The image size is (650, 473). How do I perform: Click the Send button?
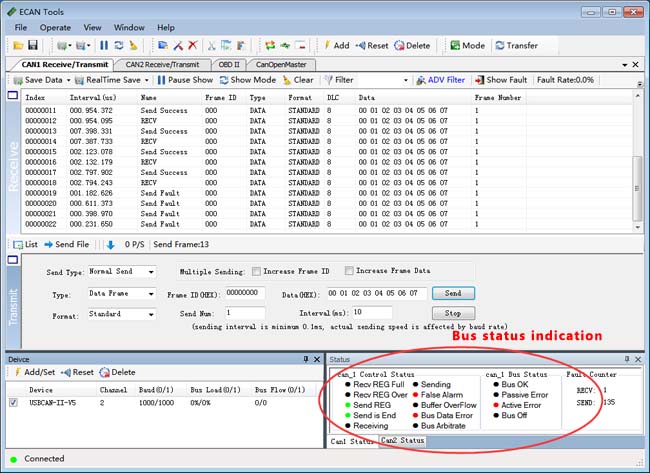point(453,293)
